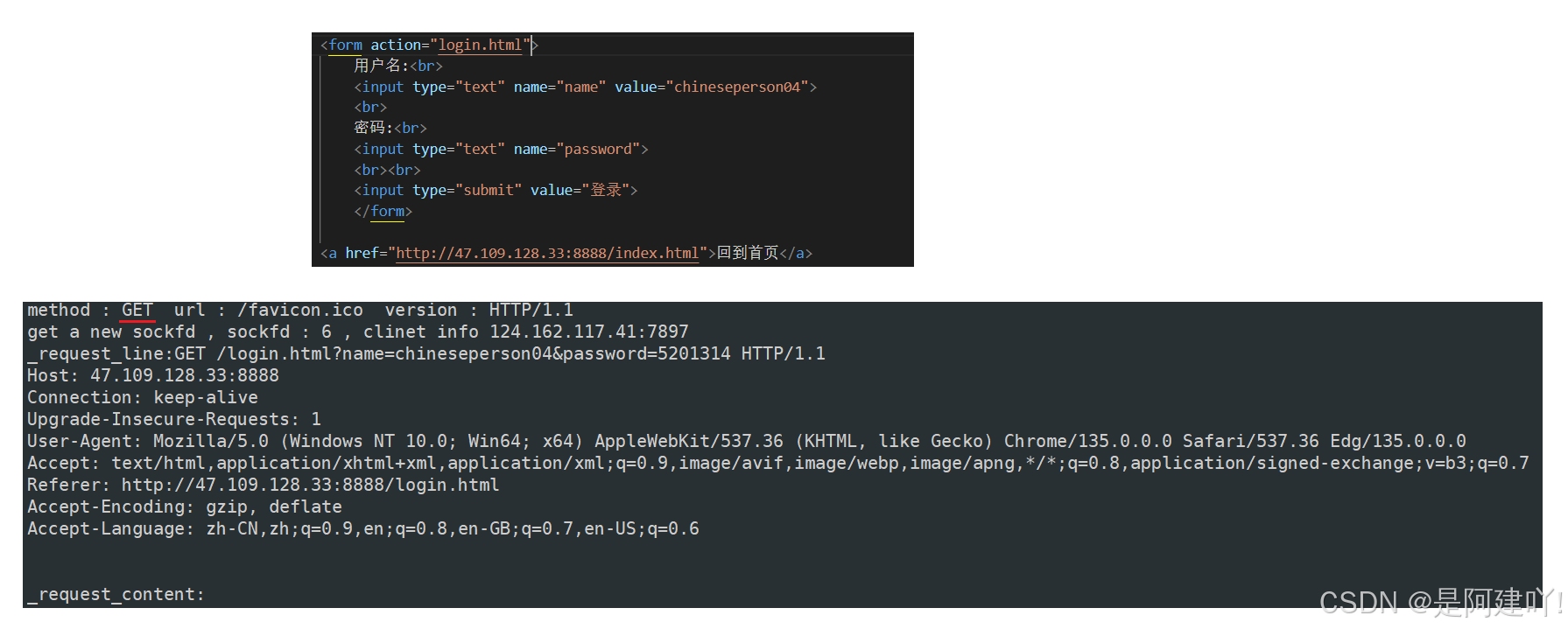The height and width of the screenshot is (629, 1568).
Task: Click the 回到首页 anchor text
Action: coord(748,253)
